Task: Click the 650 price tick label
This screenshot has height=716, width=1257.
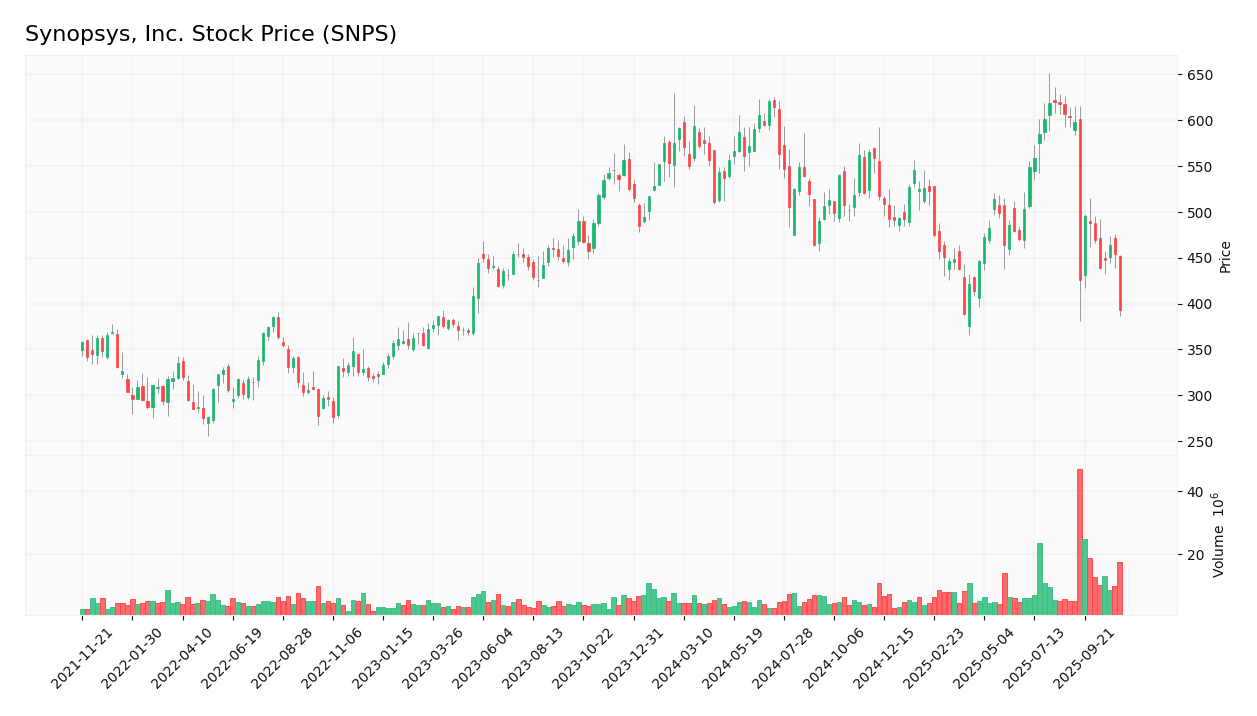Action: click(x=1196, y=74)
